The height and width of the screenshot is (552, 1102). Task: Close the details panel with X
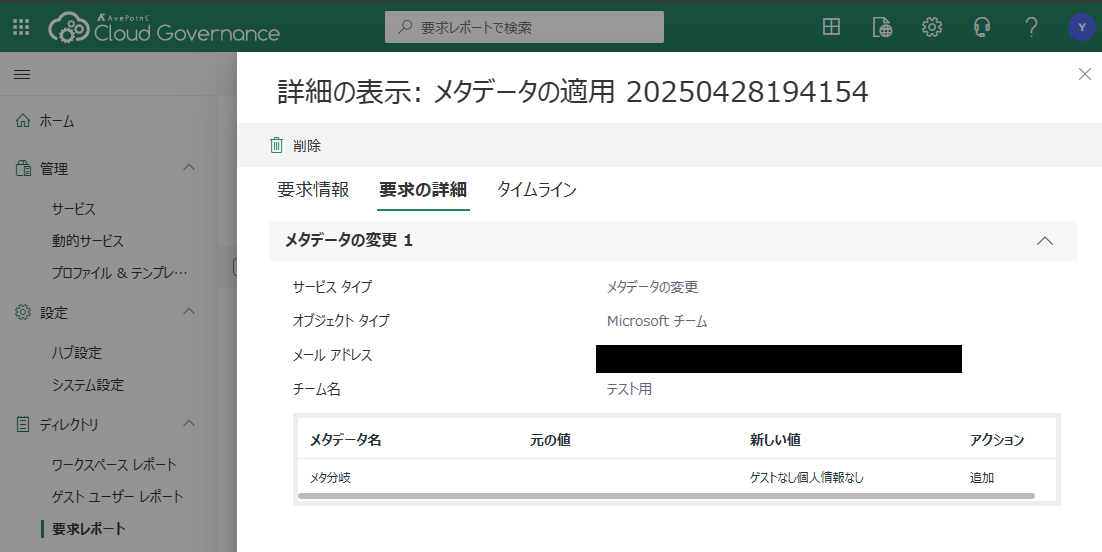point(1084,74)
